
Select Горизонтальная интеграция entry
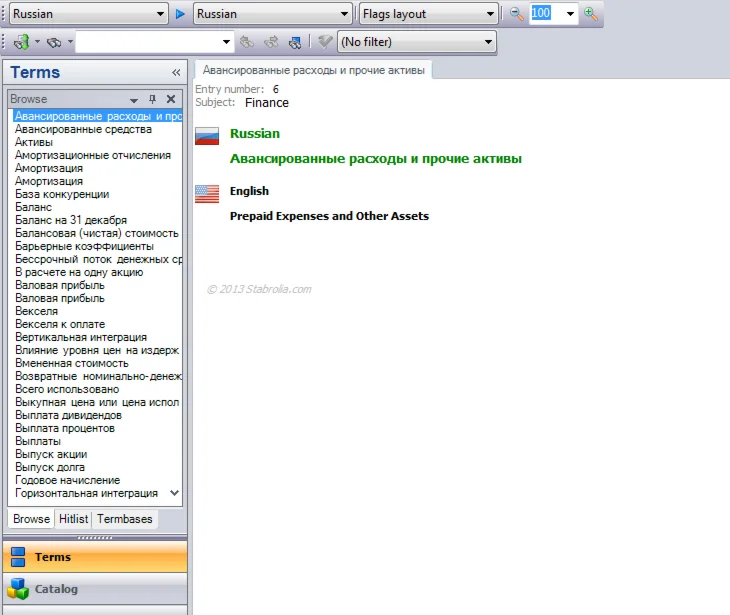87,493
